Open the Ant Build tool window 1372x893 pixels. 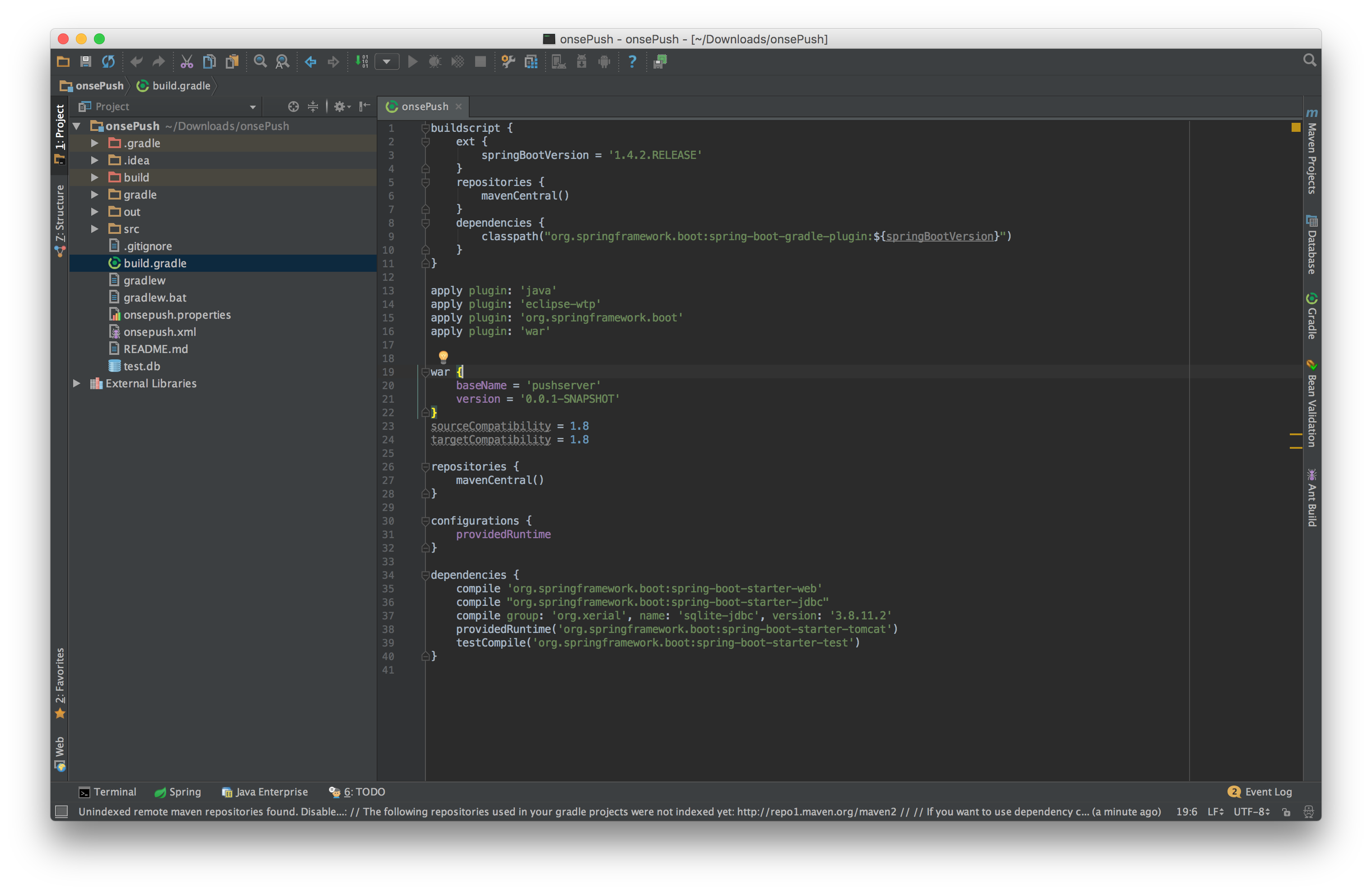tap(1311, 498)
